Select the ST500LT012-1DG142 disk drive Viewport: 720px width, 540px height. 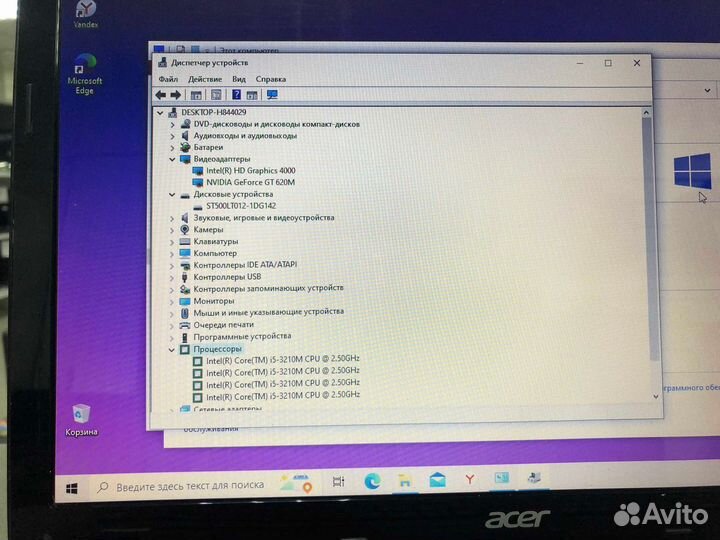(x=241, y=206)
